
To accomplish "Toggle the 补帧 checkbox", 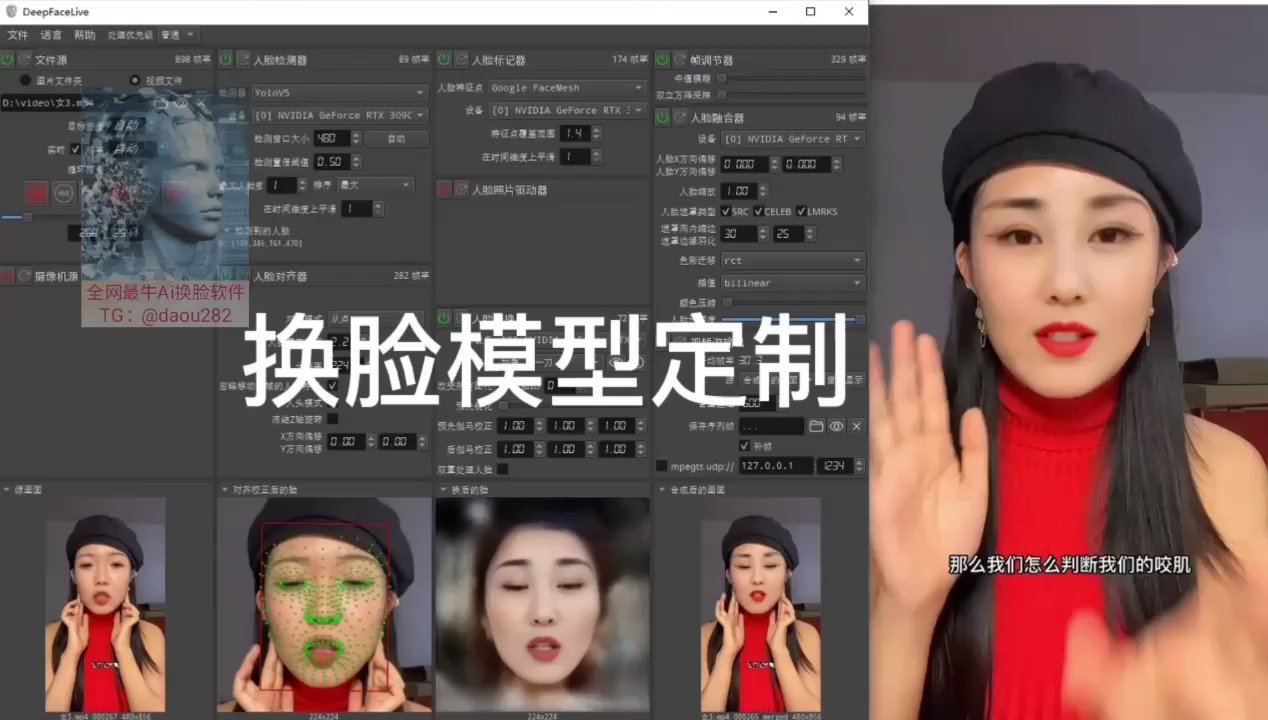I will pyautogui.click(x=744, y=445).
